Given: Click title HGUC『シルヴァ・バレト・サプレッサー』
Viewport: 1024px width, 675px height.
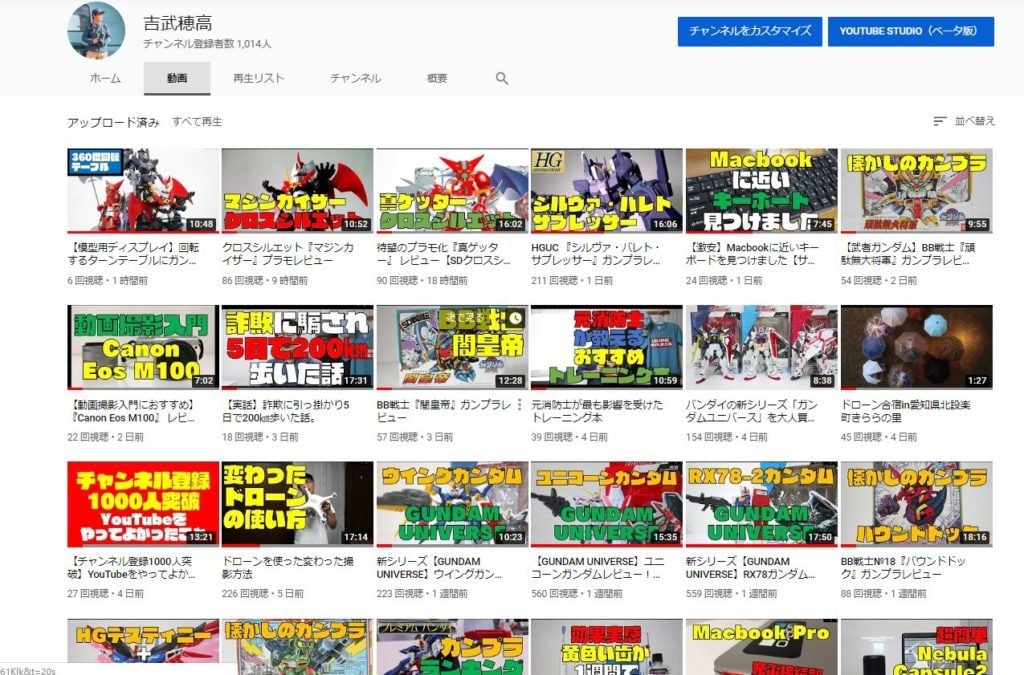Looking at the screenshot, I should coord(597,254).
